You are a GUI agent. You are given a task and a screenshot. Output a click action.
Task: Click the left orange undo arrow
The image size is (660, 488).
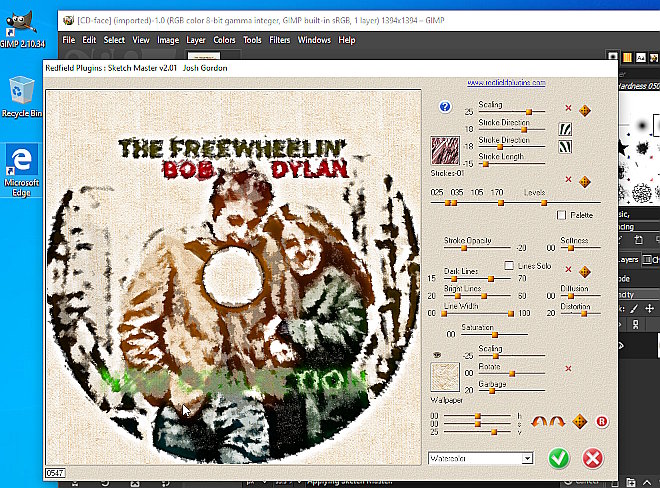(538, 421)
